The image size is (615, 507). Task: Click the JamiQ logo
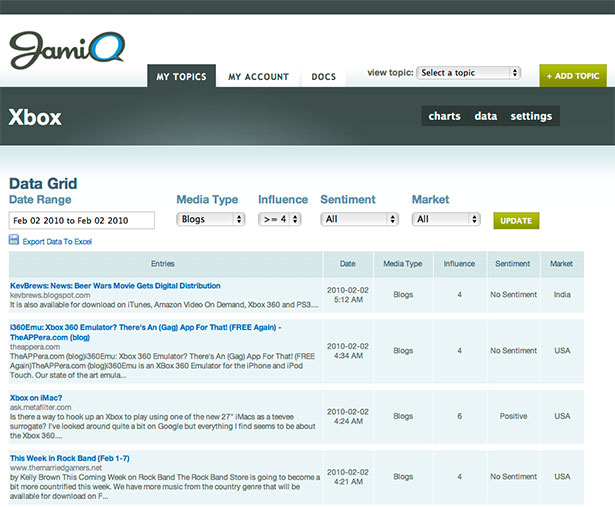[x=67, y=50]
